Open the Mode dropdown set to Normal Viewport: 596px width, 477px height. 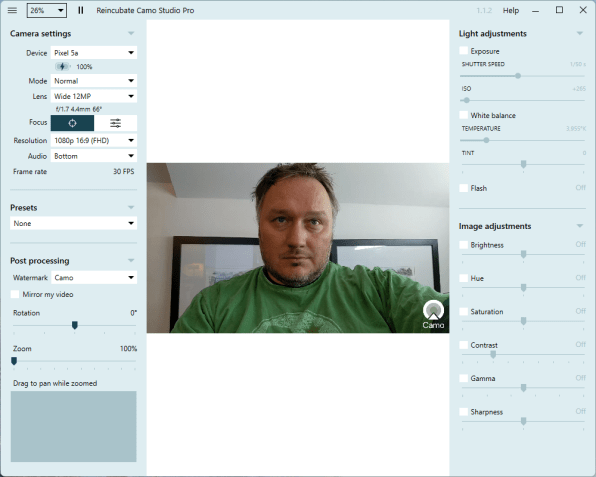94,81
